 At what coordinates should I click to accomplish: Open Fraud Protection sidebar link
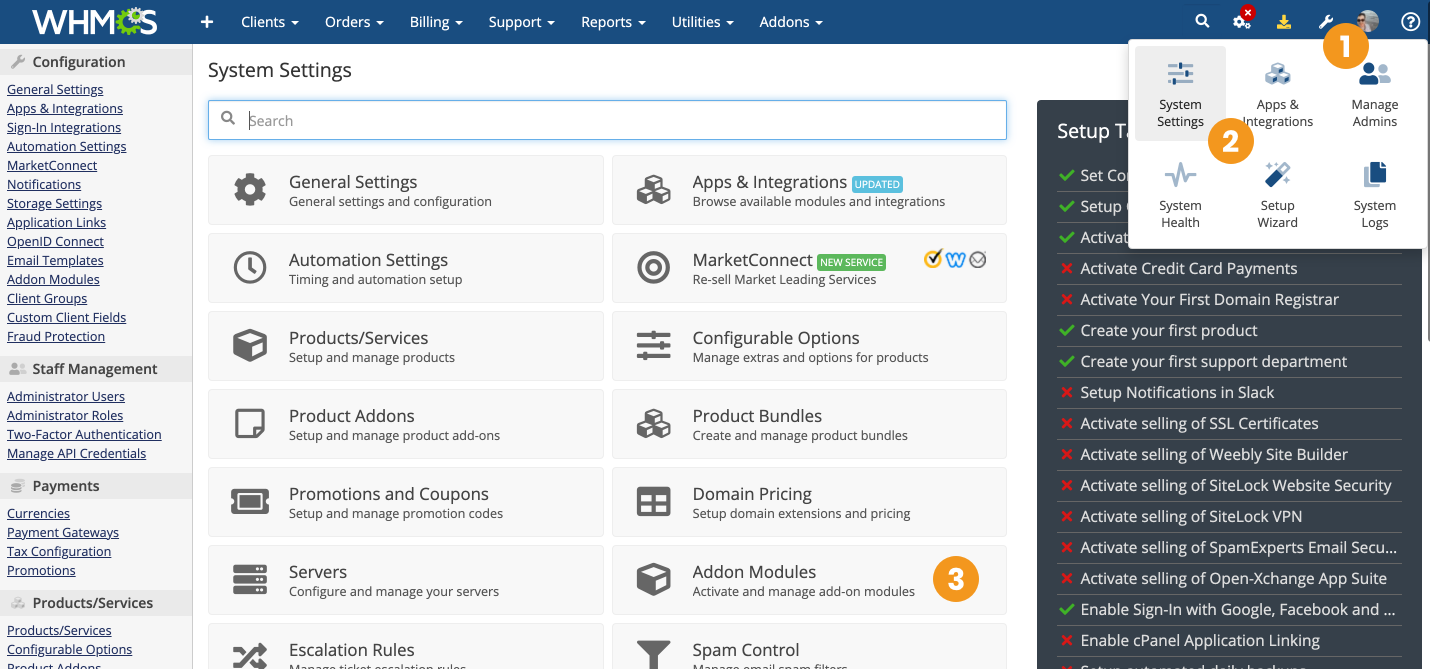coord(56,336)
